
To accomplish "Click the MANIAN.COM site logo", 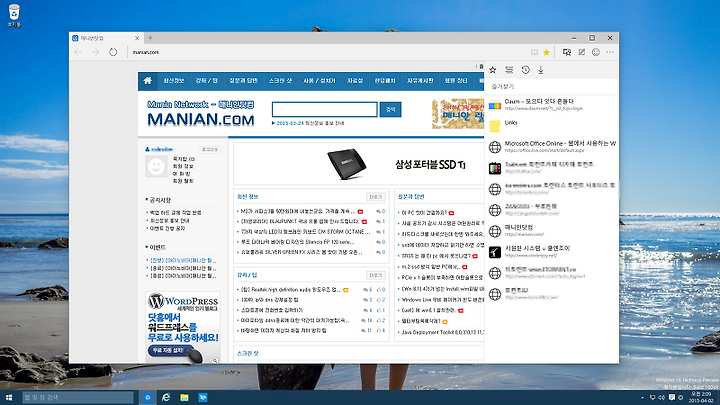I will tap(201, 113).
